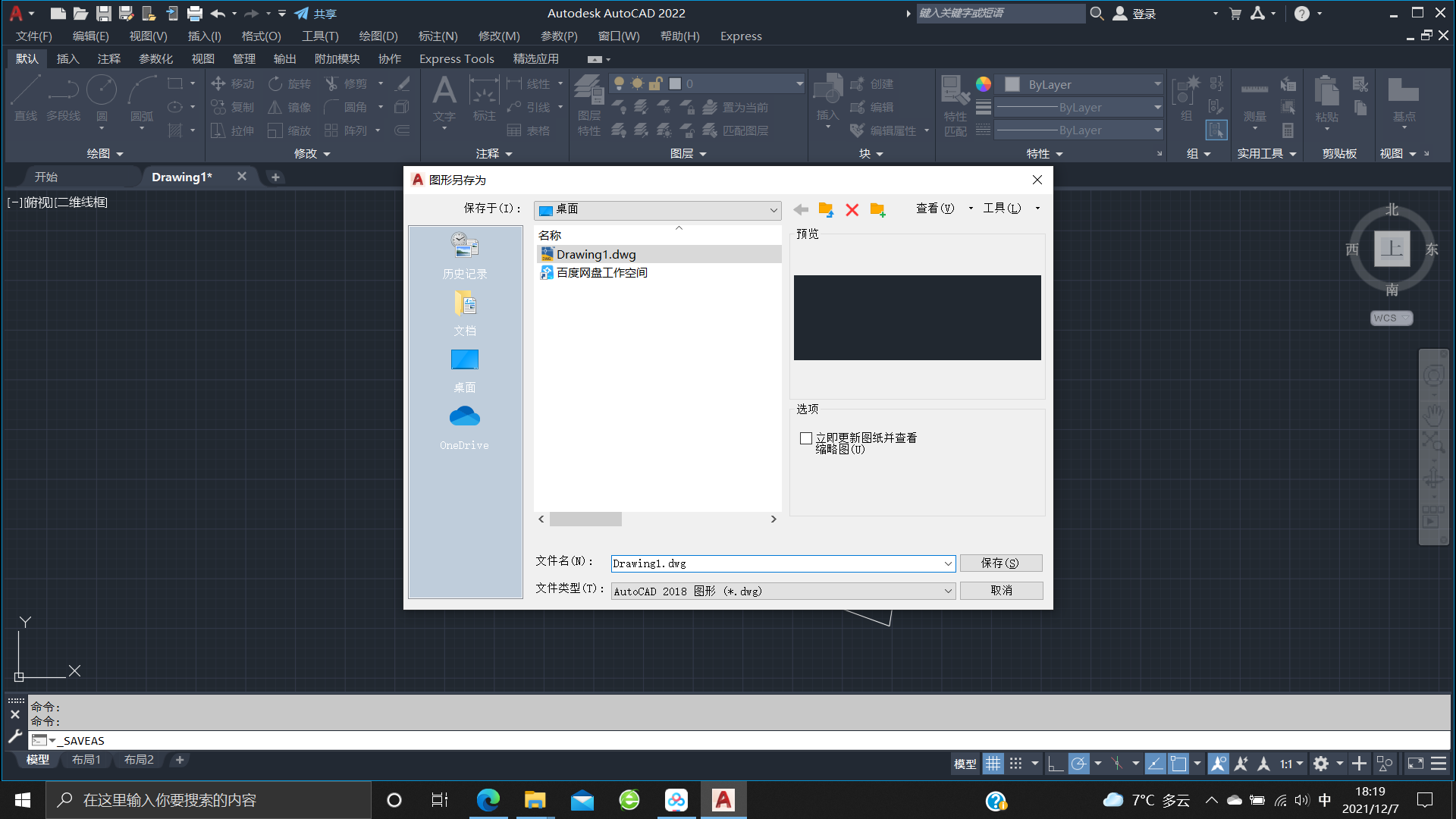This screenshot has height=819, width=1456.
Task: Select the Line (直线) drawing tool
Action: (x=26, y=99)
